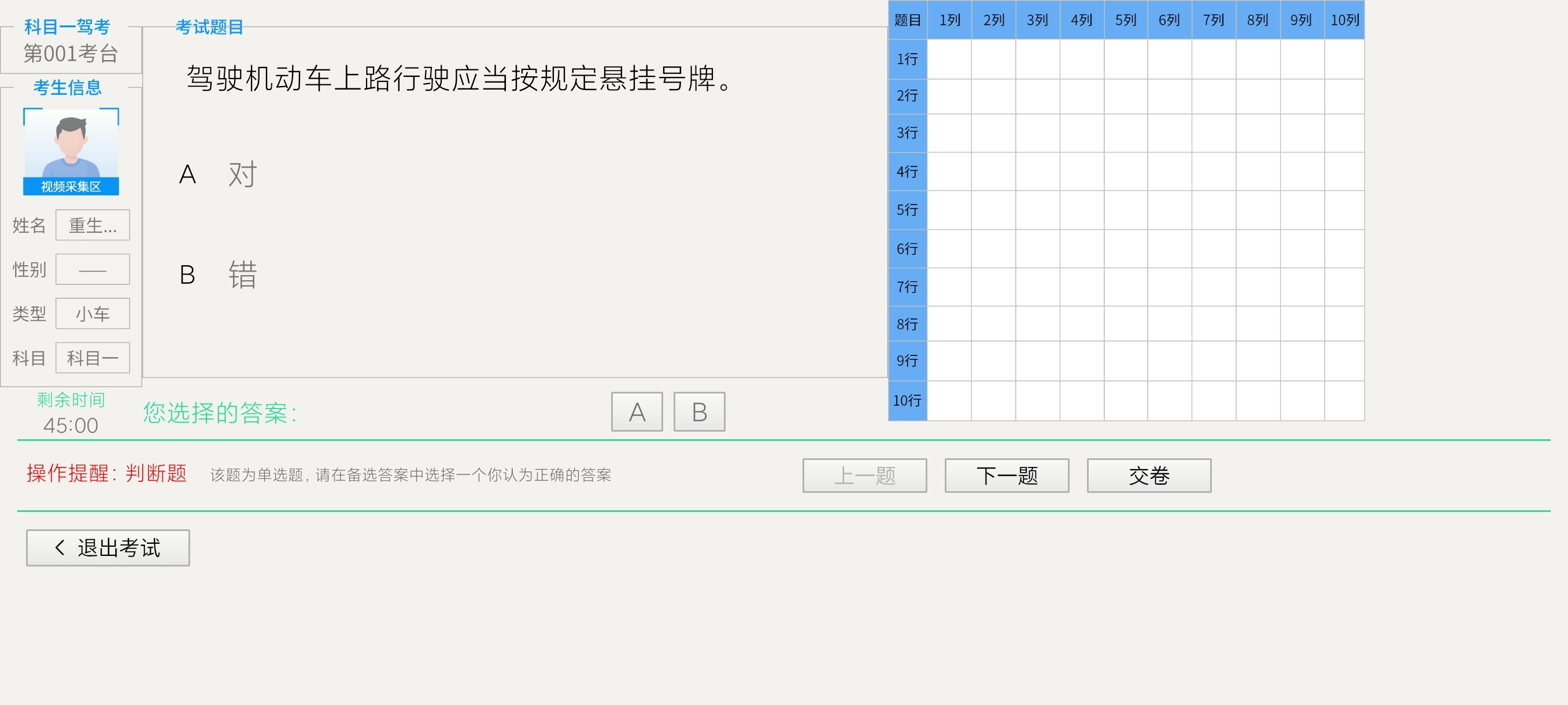Exit the exam via 退出考试
This screenshot has height=705, width=1568.
point(108,547)
